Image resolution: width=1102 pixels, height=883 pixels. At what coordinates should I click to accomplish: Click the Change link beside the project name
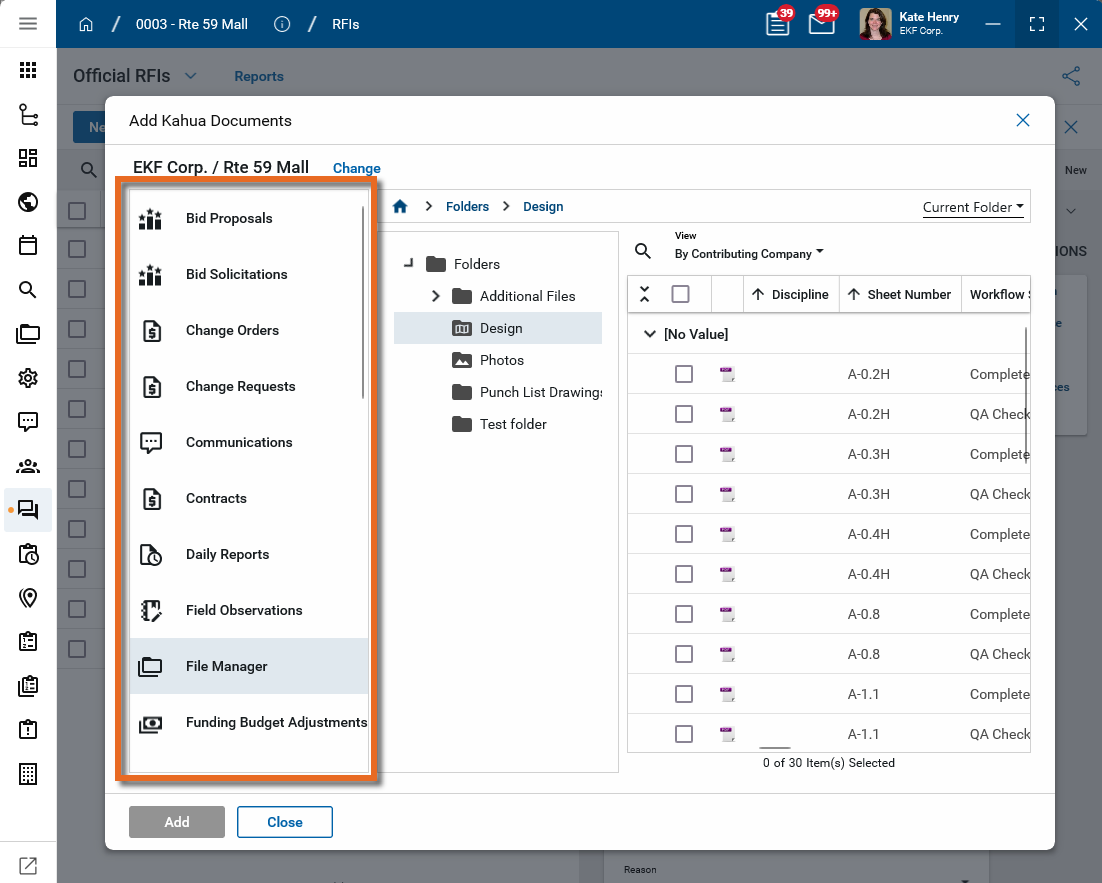pos(356,168)
